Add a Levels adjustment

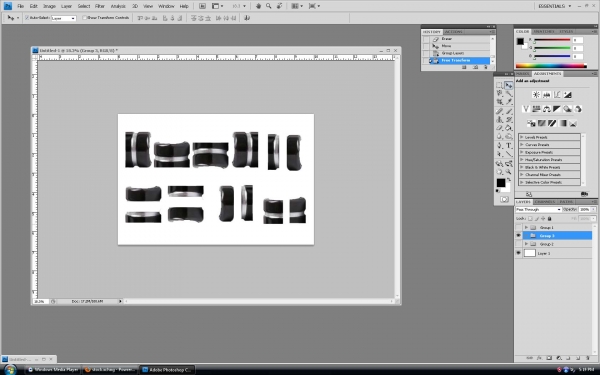[546, 95]
